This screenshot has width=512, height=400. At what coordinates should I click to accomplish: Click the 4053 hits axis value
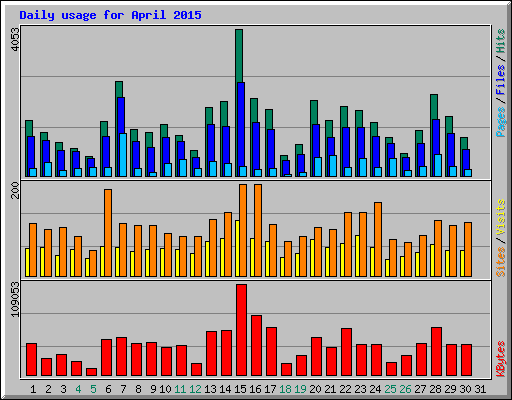coord(15,39)
